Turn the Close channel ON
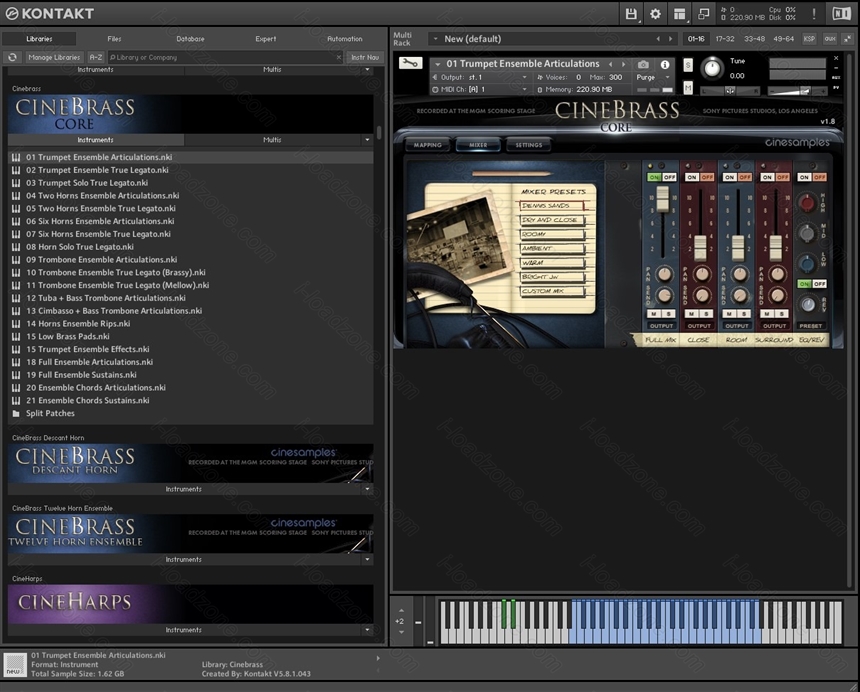Image resolution: width=860 pixels, height=692 pixels. coord(692,177)
